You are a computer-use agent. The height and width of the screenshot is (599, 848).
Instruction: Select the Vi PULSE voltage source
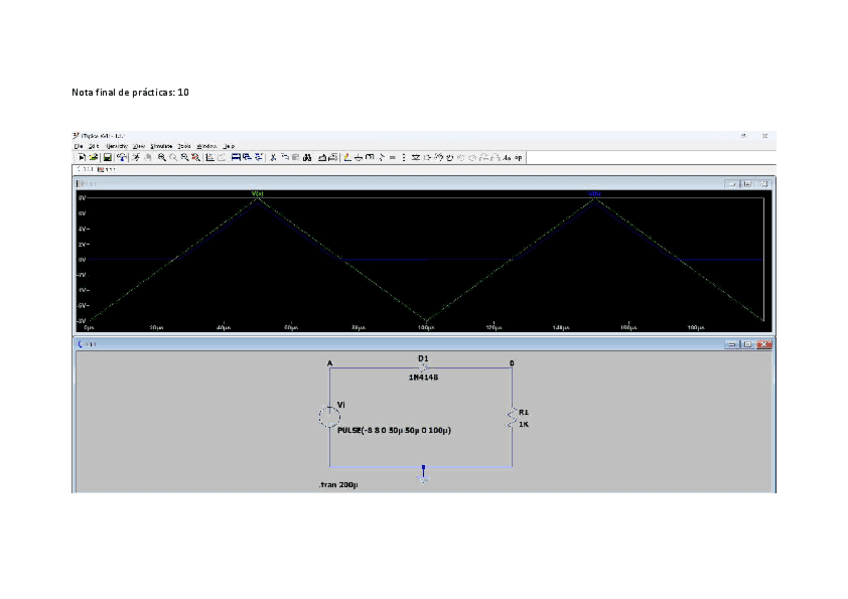point(327,416)
